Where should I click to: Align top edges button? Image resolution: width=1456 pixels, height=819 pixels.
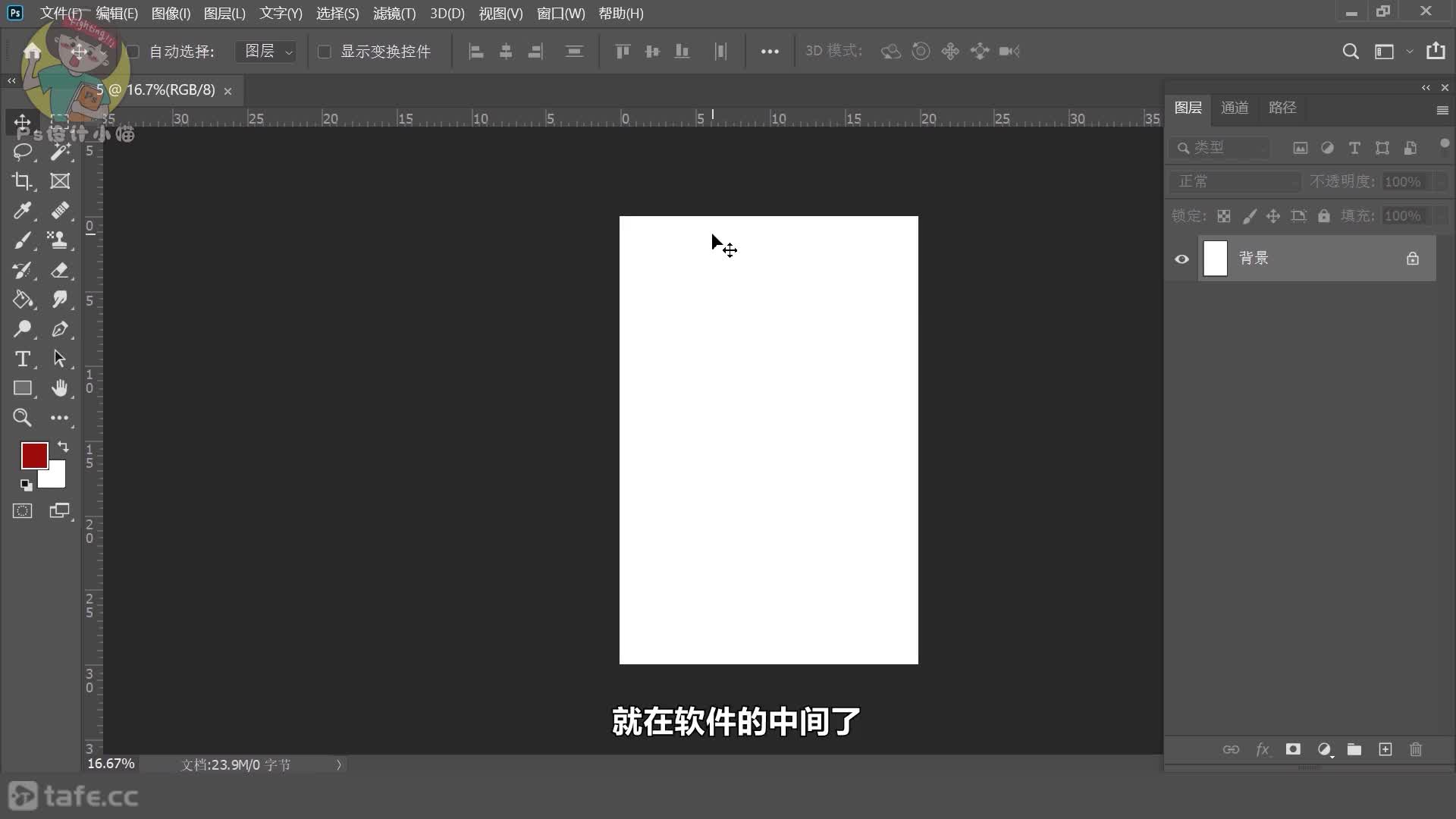[x=623, y=52]
